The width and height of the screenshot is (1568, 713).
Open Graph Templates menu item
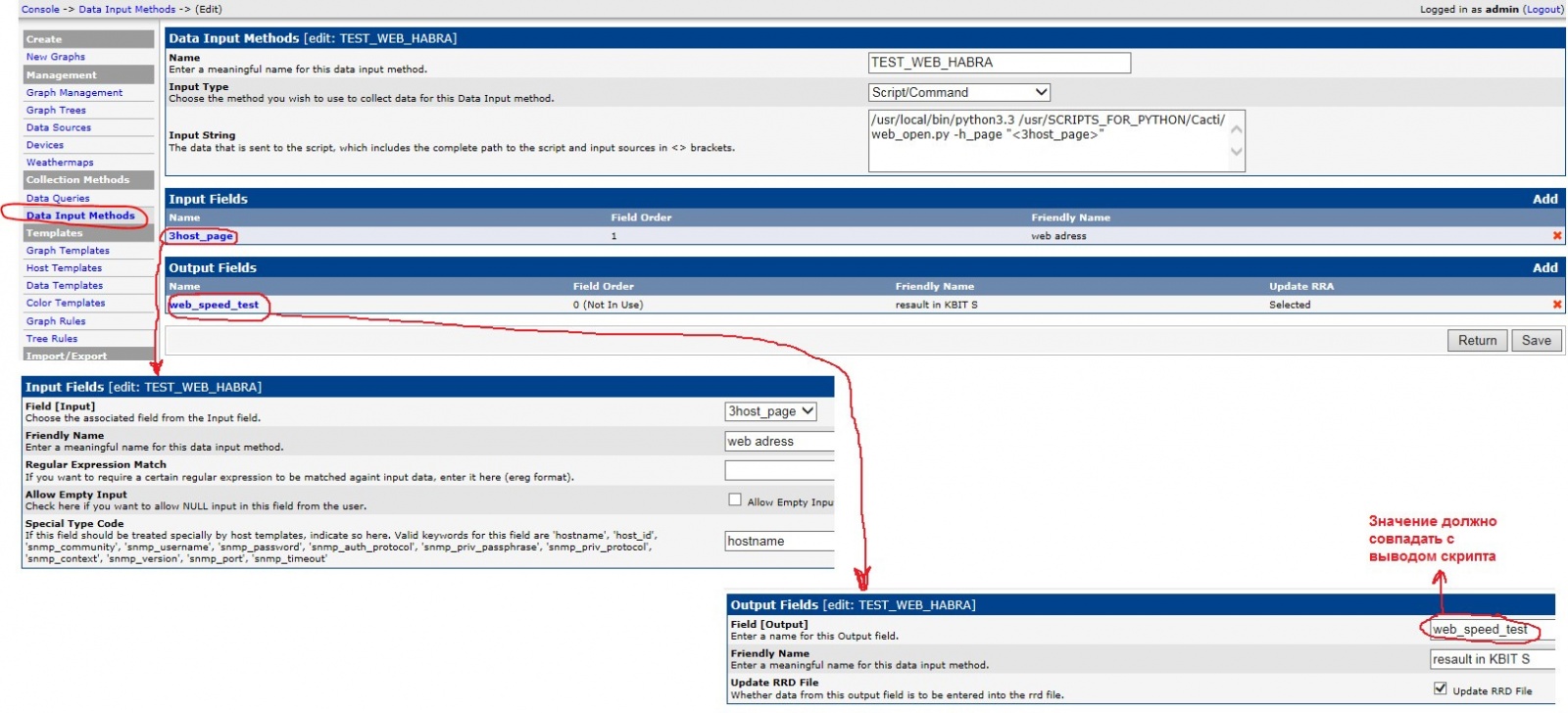click(x=68, y=251)
